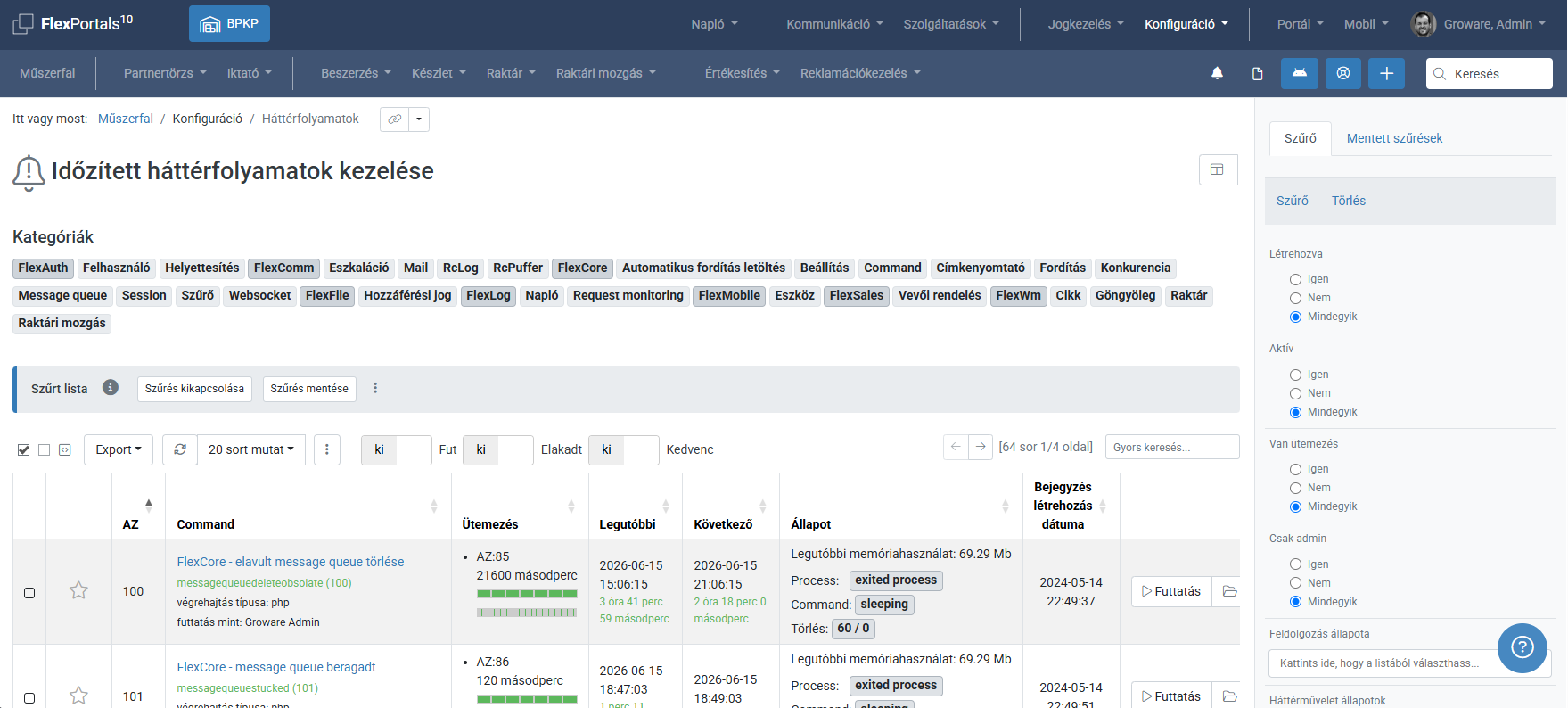The width and height of the screenshot is (1568, 708).
Task: Open the lifebuoy support icon button
Action: [x=1343, y=73]
